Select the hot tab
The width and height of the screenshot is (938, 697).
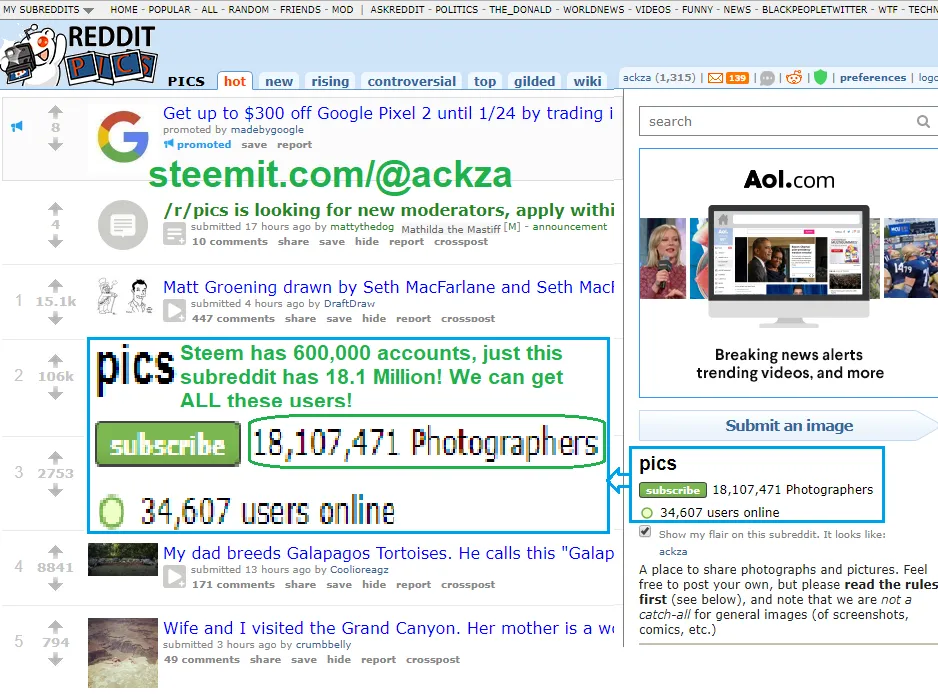234,81
